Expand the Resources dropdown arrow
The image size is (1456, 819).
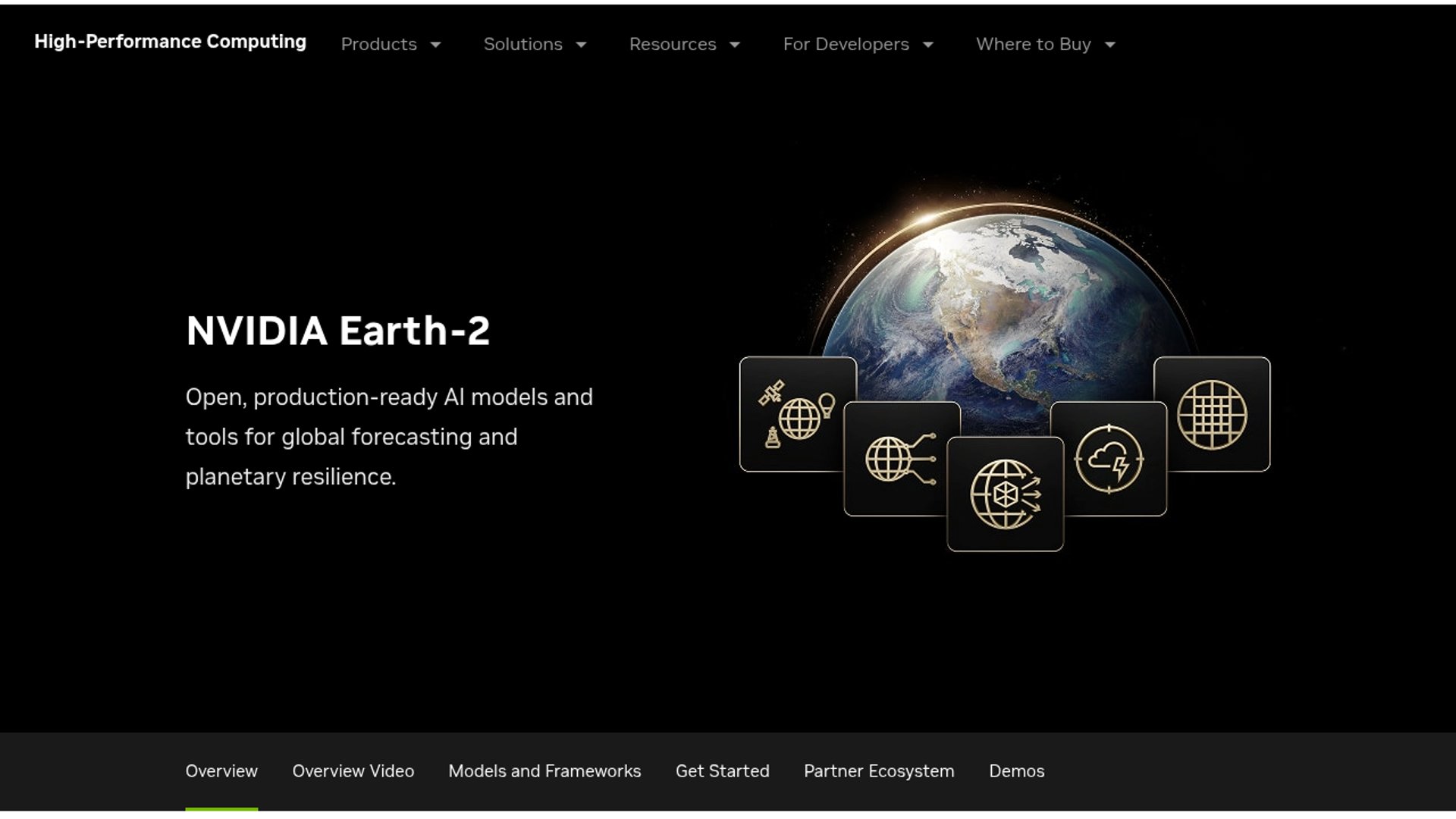pos(735,45)
